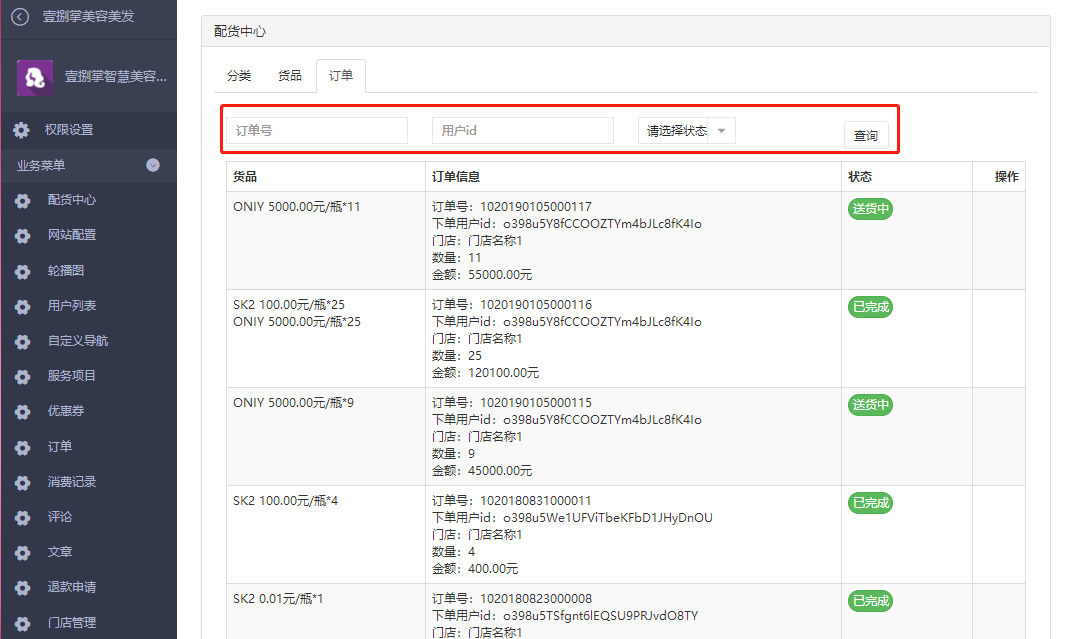This screenshot has width=1072, height=639.
Task: Click the gear icon next to 退款申请
Action: (23, 588)
